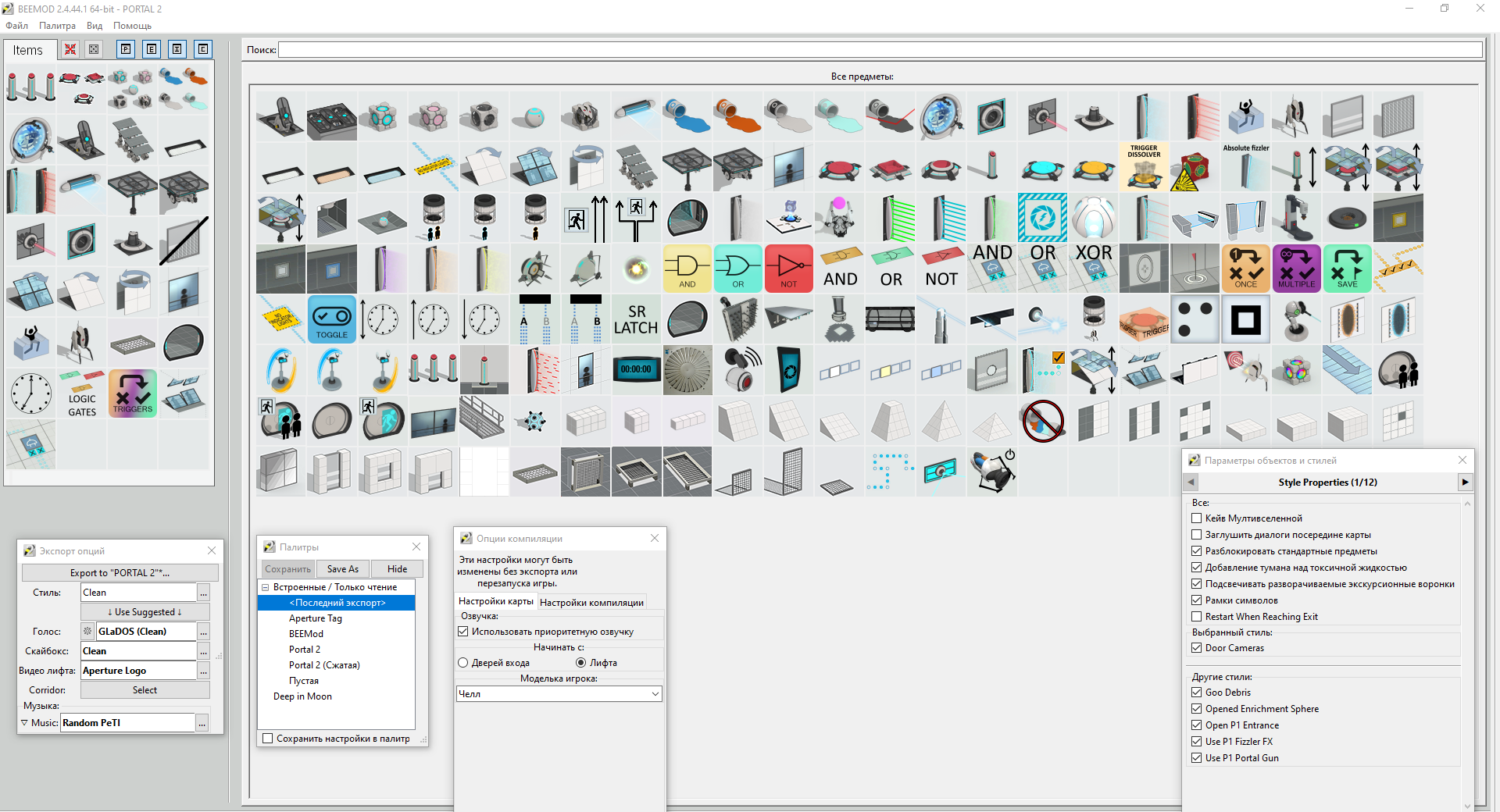Select the orange ONCE trigger item
Viewport: 1500px width, 812px height.
pyautogui.click(x=1246, y=269)
